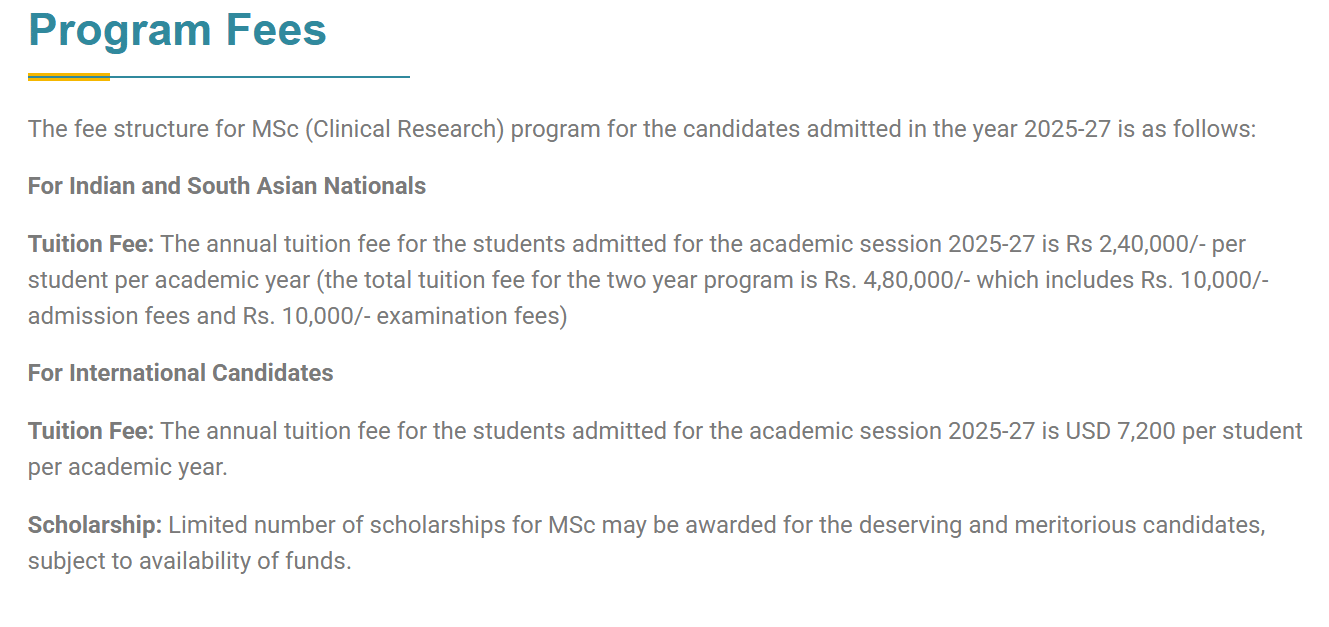This screenshot has width=1329, height=627.
Task: Click the bold Scholarship label
Action: click(x=94, y=525)
